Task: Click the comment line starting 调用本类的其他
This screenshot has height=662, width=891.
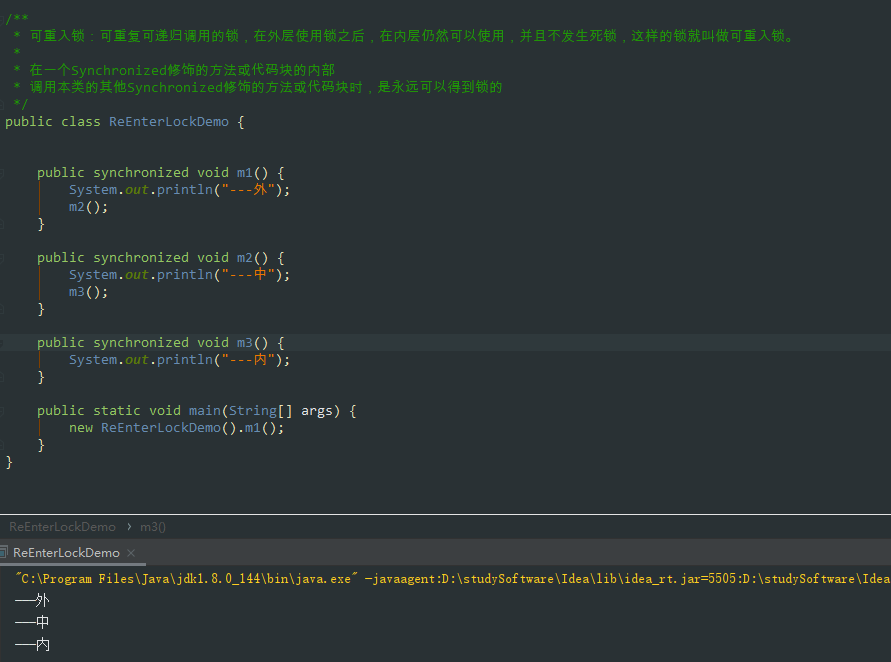Action: (266, 87)
